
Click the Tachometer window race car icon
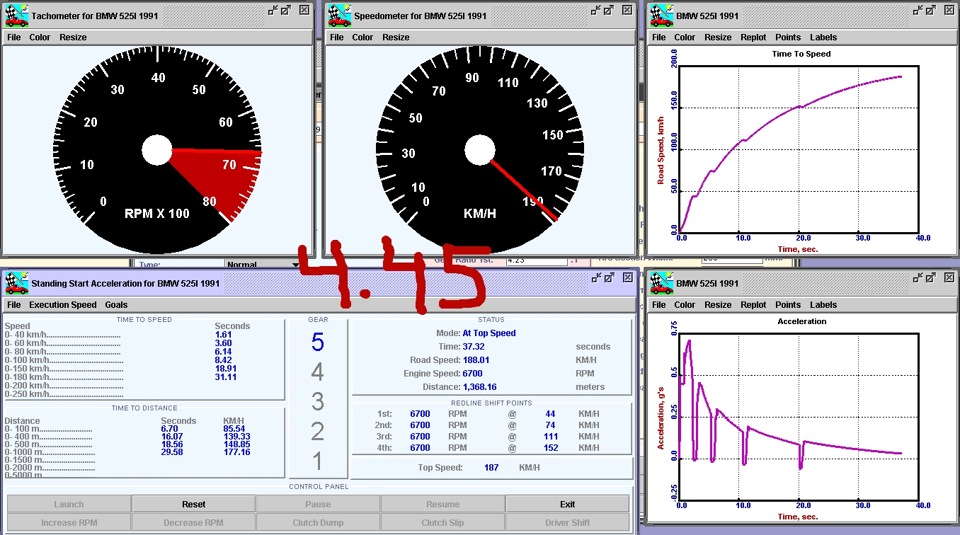click(17, 15)
